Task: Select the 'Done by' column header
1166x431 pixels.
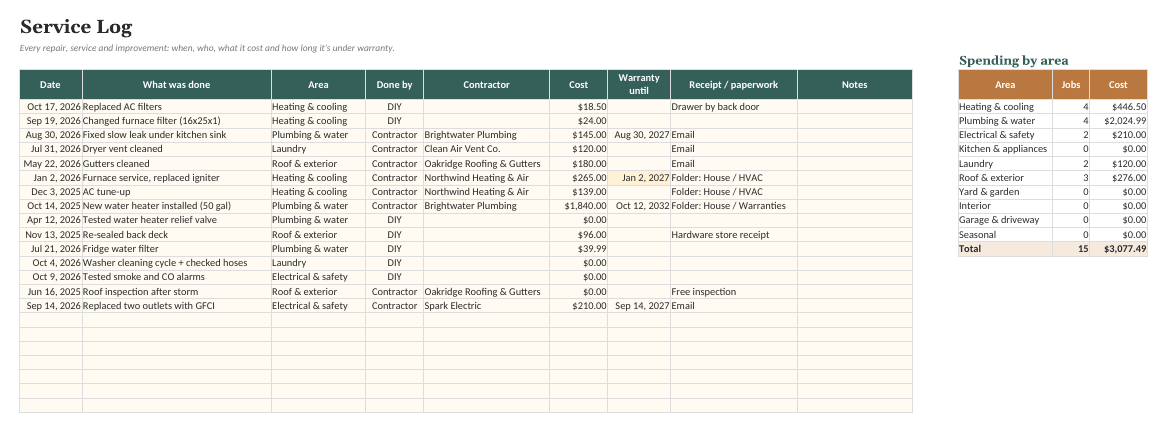Action: point(394,85)
